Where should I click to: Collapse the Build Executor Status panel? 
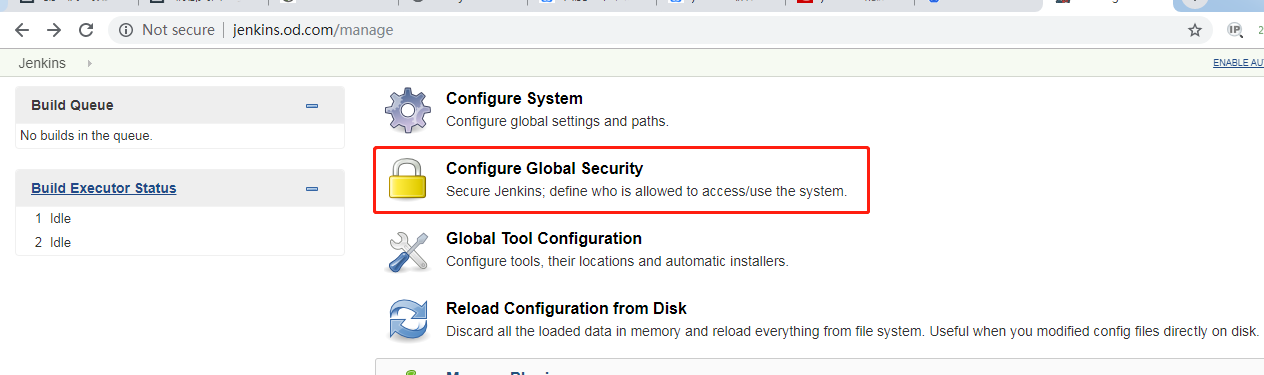[x=312, y=188]
